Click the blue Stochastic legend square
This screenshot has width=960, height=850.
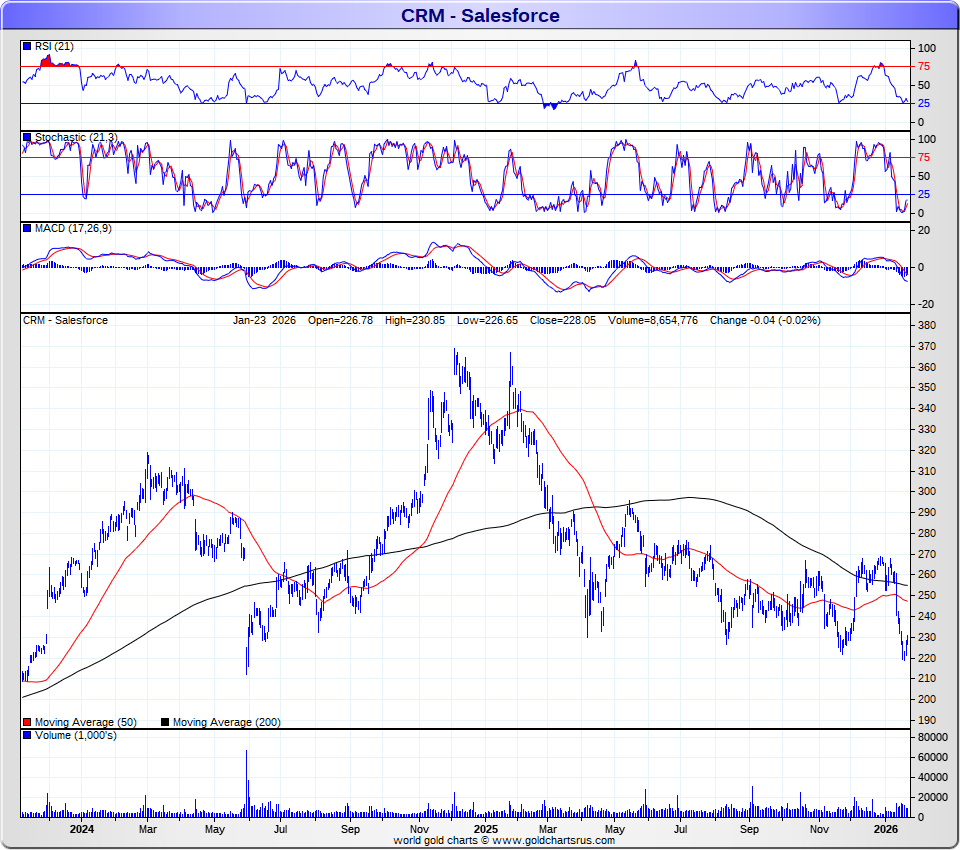pyautogui.click(x=27, y=137)
